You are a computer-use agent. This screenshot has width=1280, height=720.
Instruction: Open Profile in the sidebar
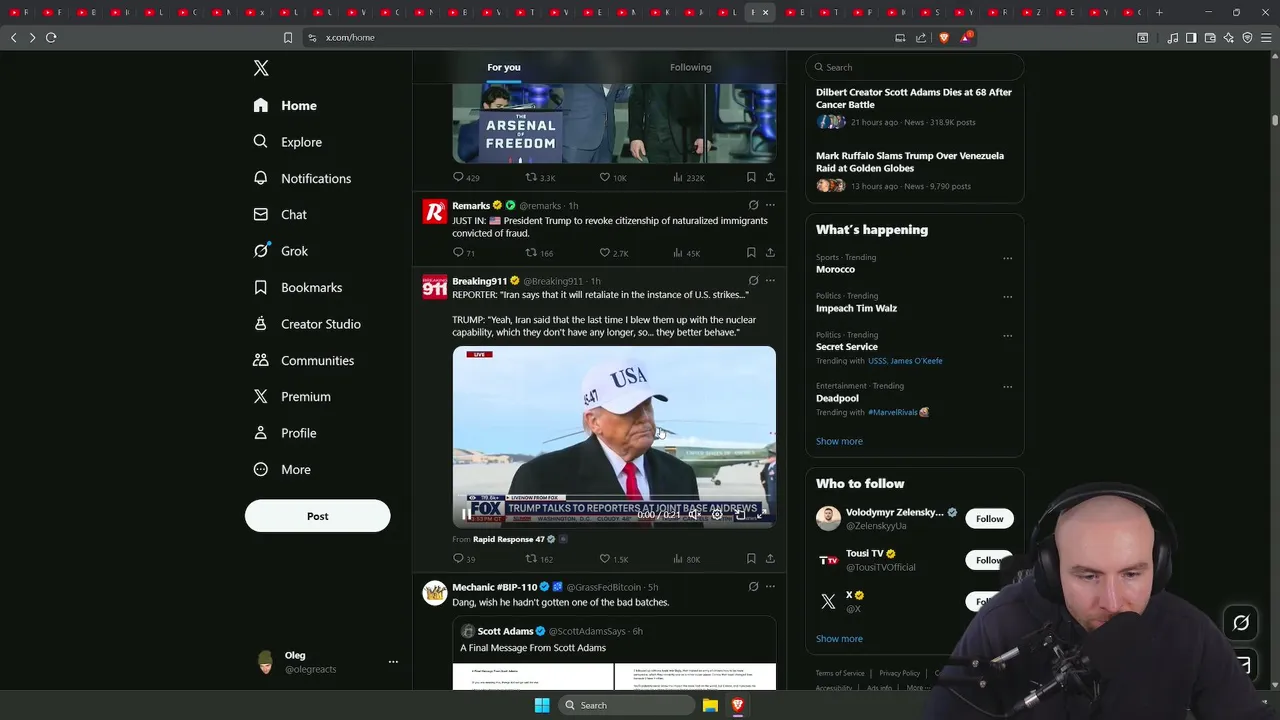click(285, 433)
